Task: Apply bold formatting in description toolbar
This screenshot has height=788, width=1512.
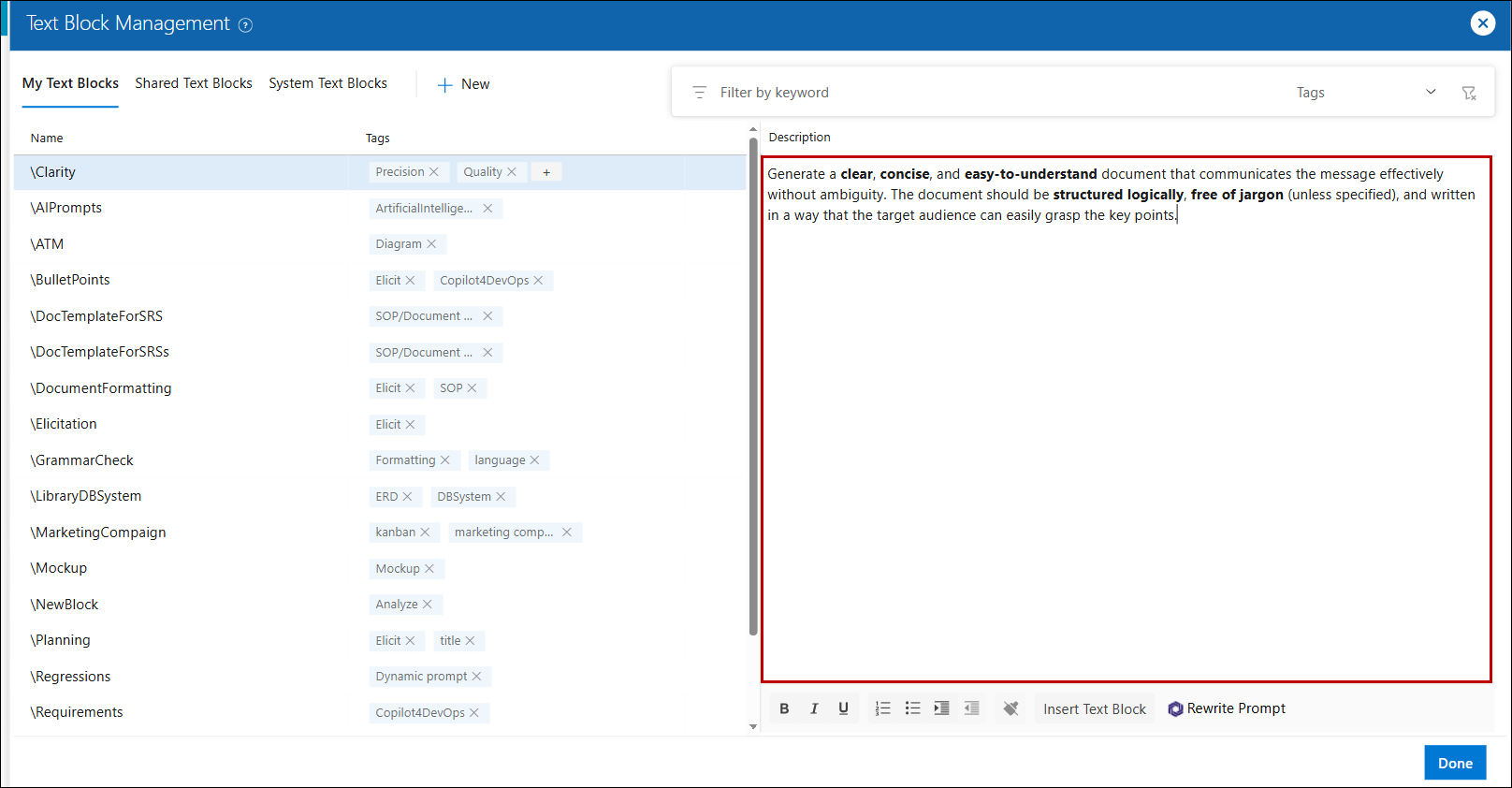Action: click(x=784, y=708)
